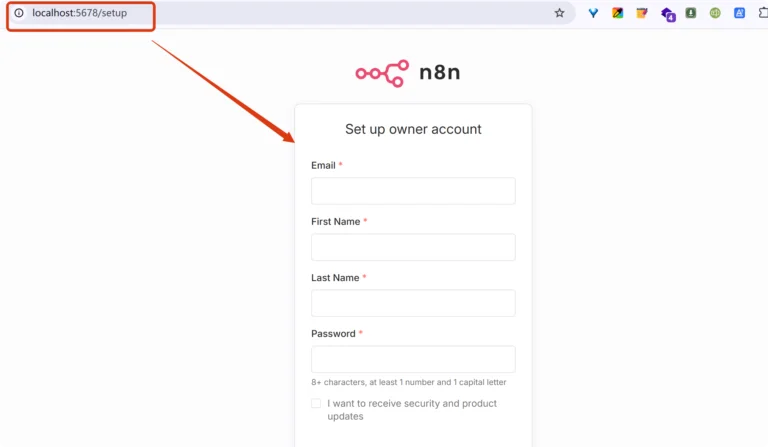The image size is (768, 447).
Task: Click the site information icon in address bar
Action: (x=18, y=13)
